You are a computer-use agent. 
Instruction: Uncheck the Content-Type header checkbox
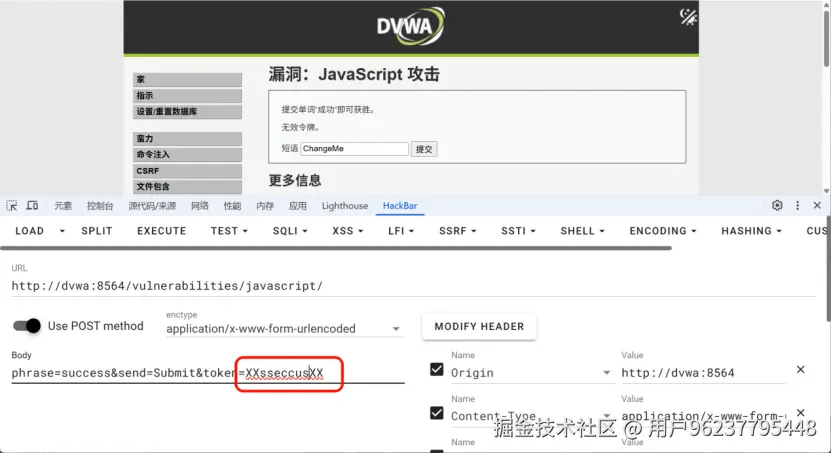point(437,413)
